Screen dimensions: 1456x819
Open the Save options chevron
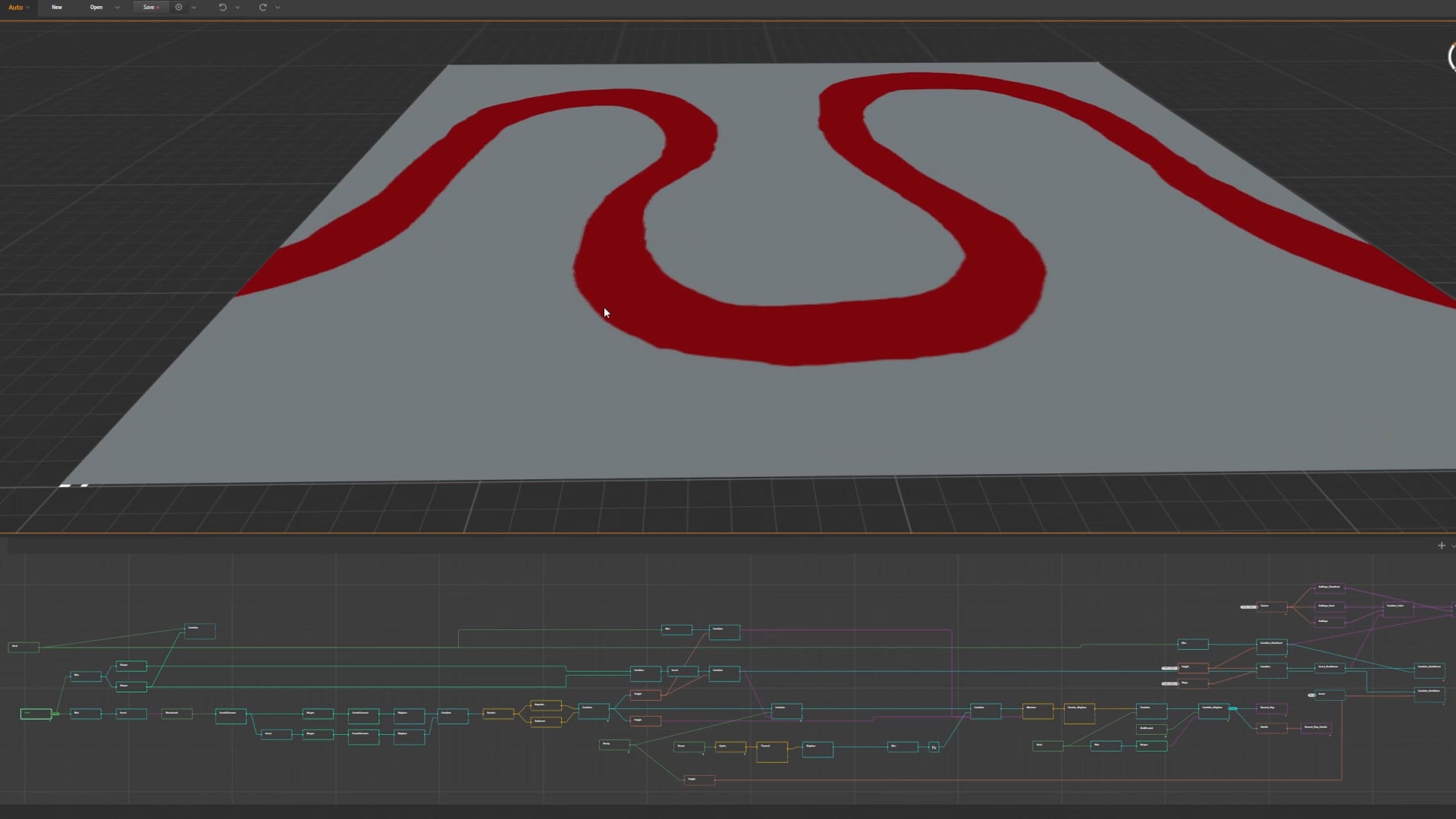pos(193,7)
